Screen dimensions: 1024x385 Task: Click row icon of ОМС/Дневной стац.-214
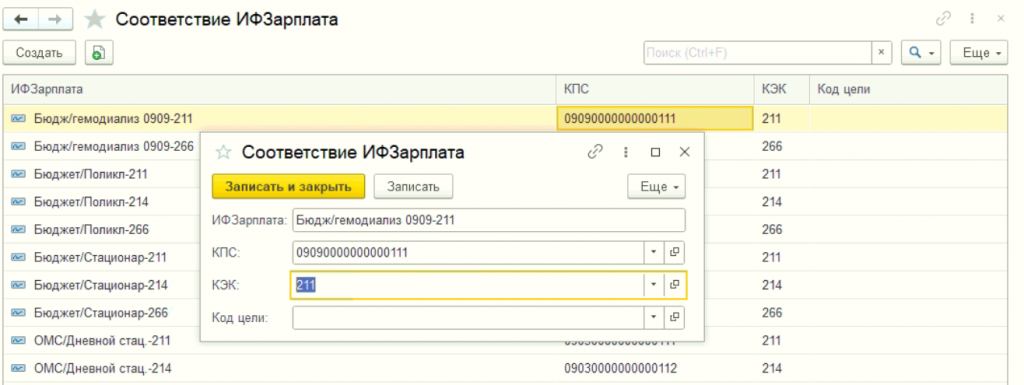18,369
